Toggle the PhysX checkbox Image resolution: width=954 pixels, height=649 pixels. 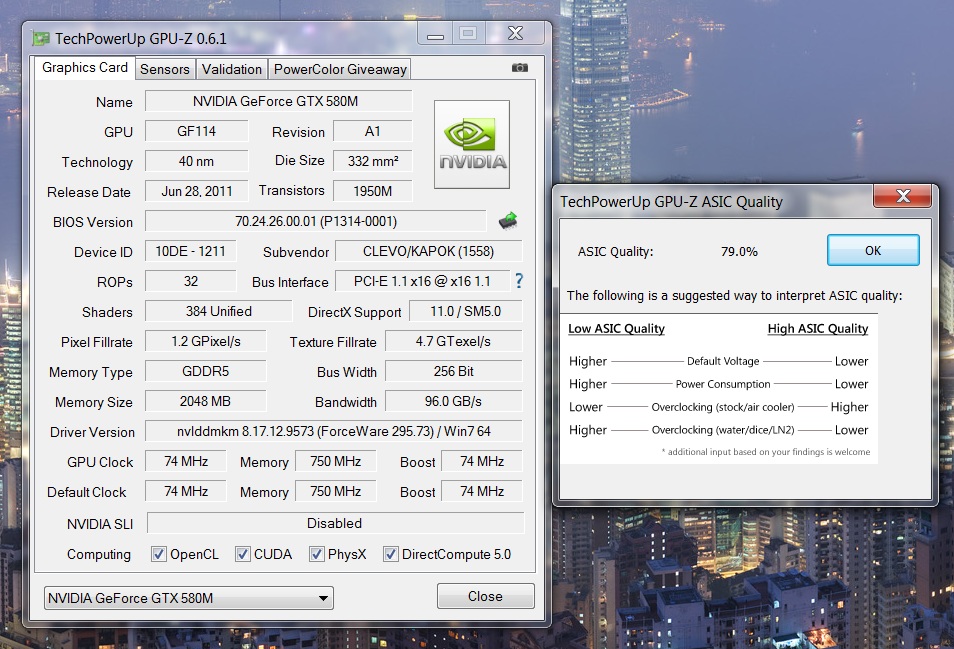316,554
